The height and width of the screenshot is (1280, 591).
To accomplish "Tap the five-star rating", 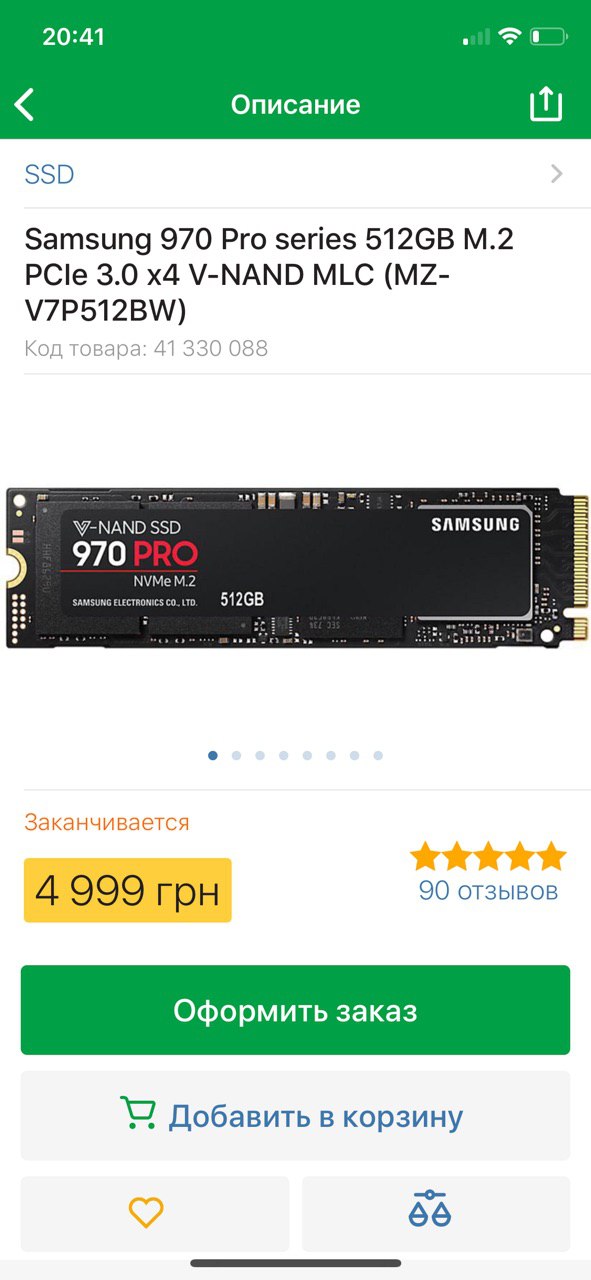I will (x=488, y=857).
